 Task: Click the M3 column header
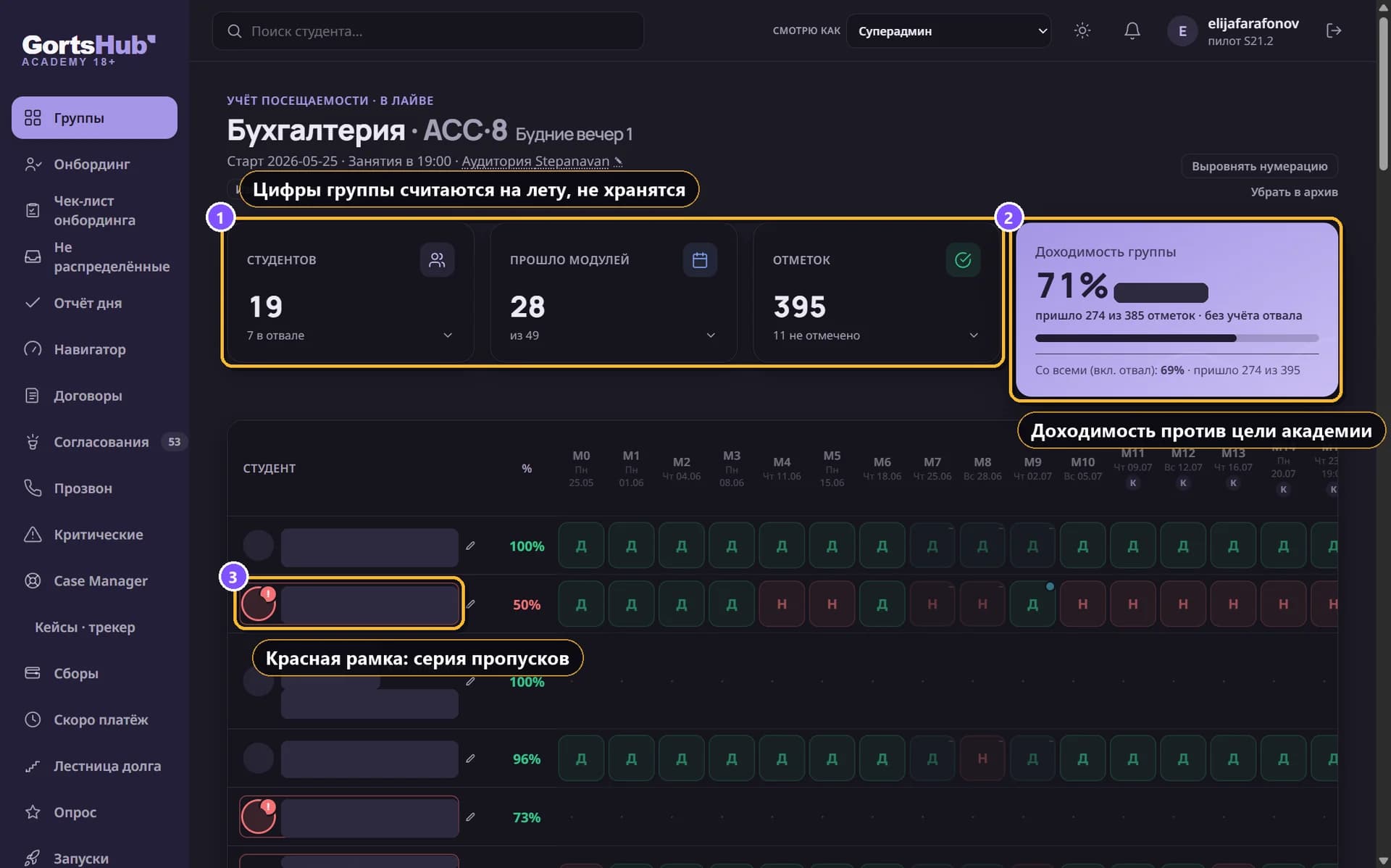click(731, 468)
